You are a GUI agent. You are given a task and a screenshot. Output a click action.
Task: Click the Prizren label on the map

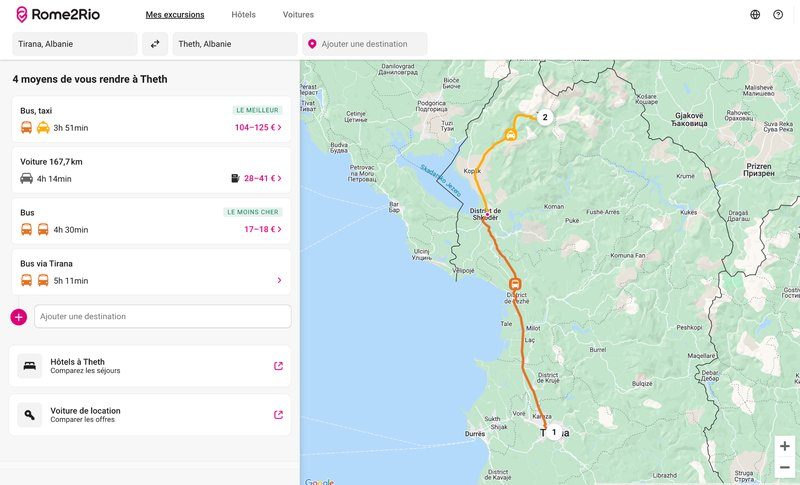(759, 170)
